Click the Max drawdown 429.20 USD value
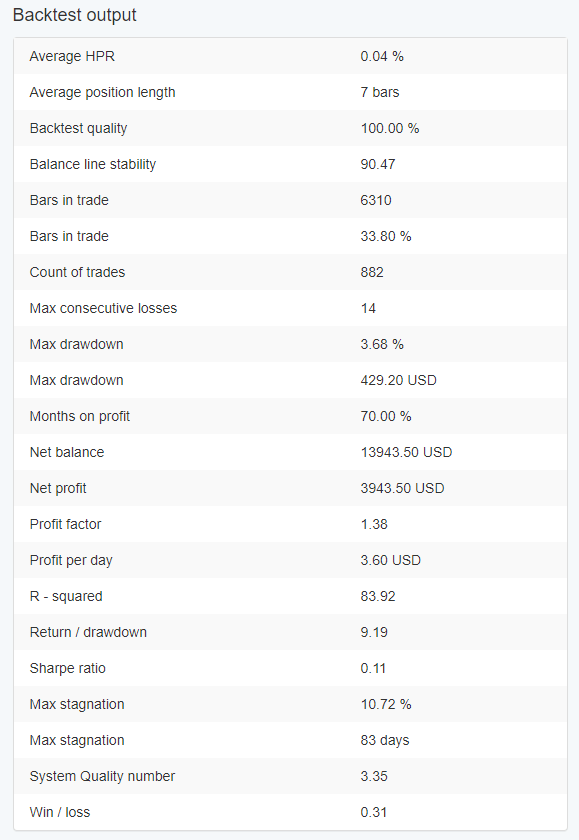 pos(398,380)
